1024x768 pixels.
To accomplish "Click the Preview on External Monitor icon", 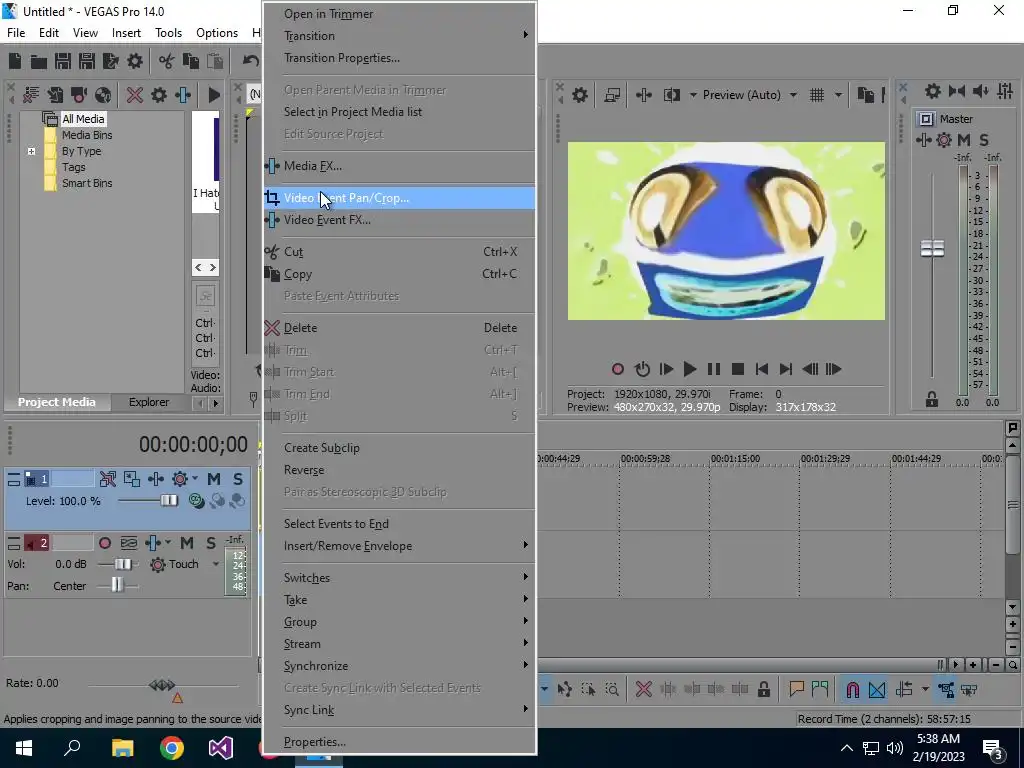I will point(612,95).
